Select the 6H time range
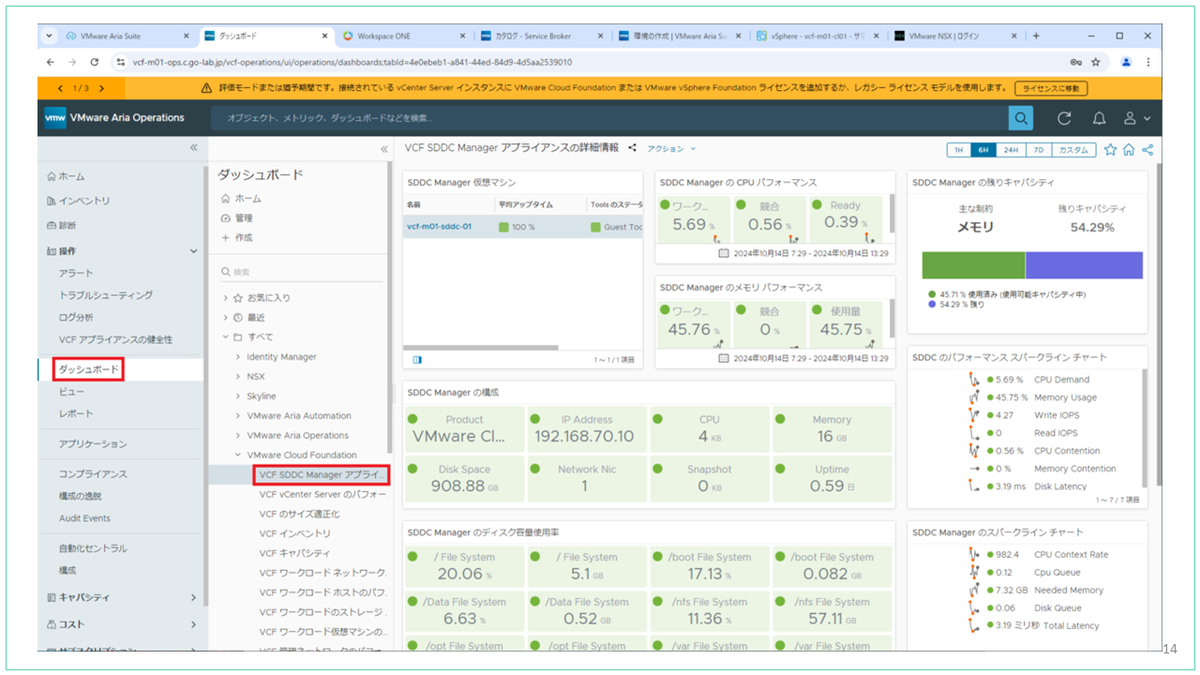Screen dimensions: 1200x675 click(x=983, y=150)
